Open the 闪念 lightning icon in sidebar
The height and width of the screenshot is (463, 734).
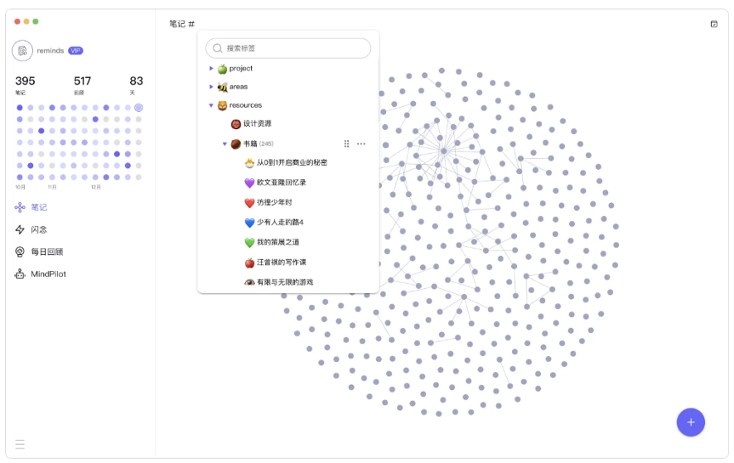click(x=20, y=229)
